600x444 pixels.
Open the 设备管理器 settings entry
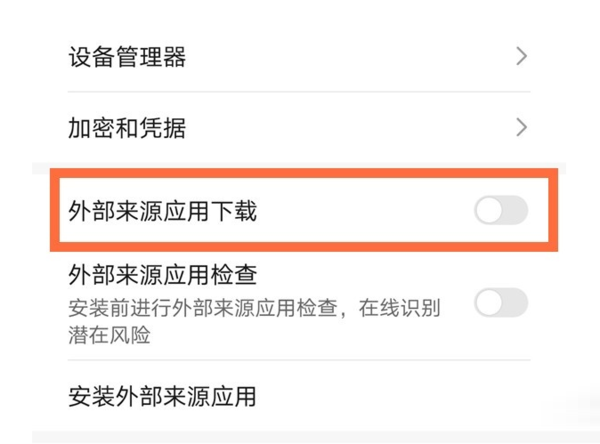point(127,57)
